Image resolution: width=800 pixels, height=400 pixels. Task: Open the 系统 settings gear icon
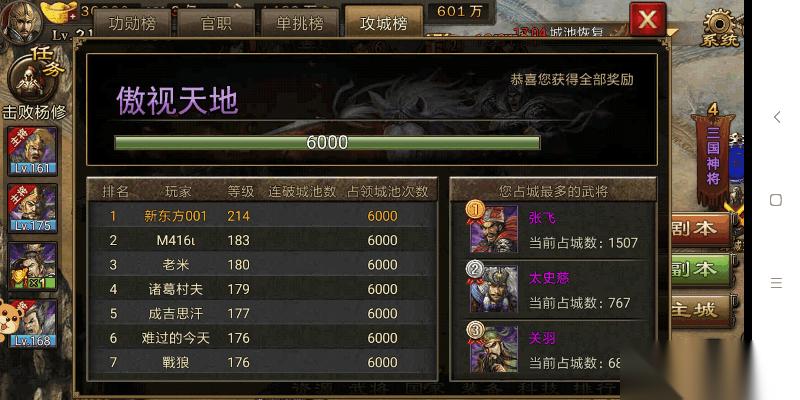720,27
